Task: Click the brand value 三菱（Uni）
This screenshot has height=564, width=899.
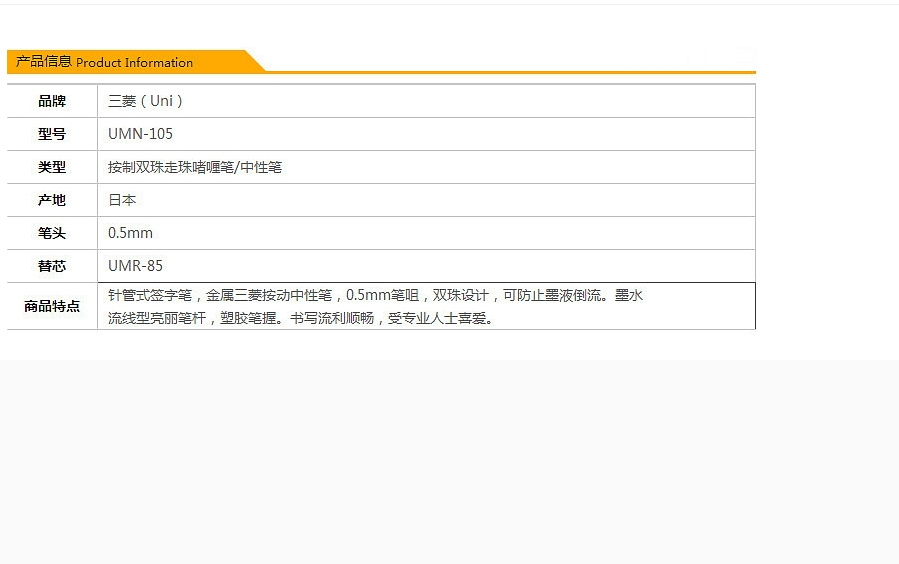Action: tap(146, 101)
